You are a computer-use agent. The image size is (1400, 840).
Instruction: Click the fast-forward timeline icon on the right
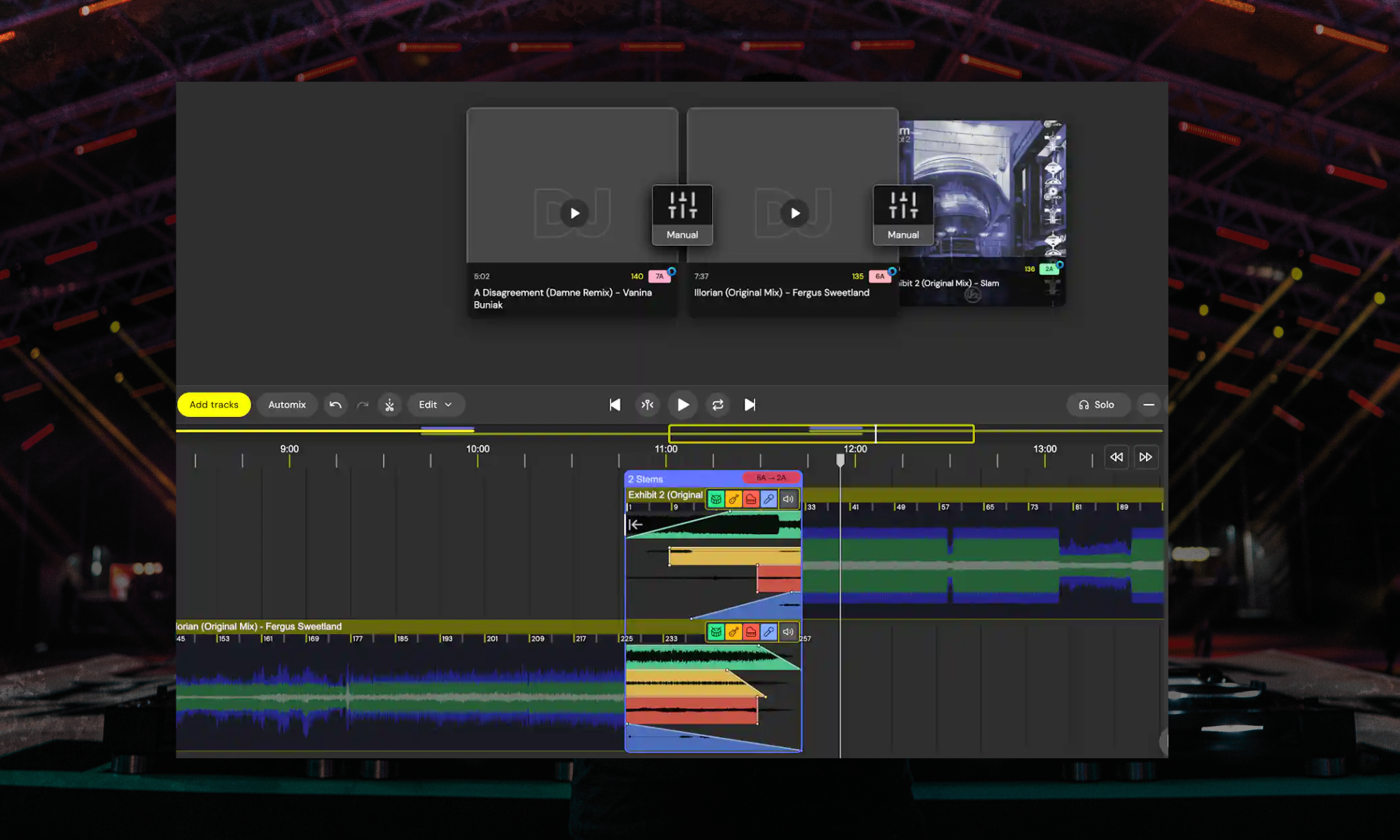[x=1146, y=457]
